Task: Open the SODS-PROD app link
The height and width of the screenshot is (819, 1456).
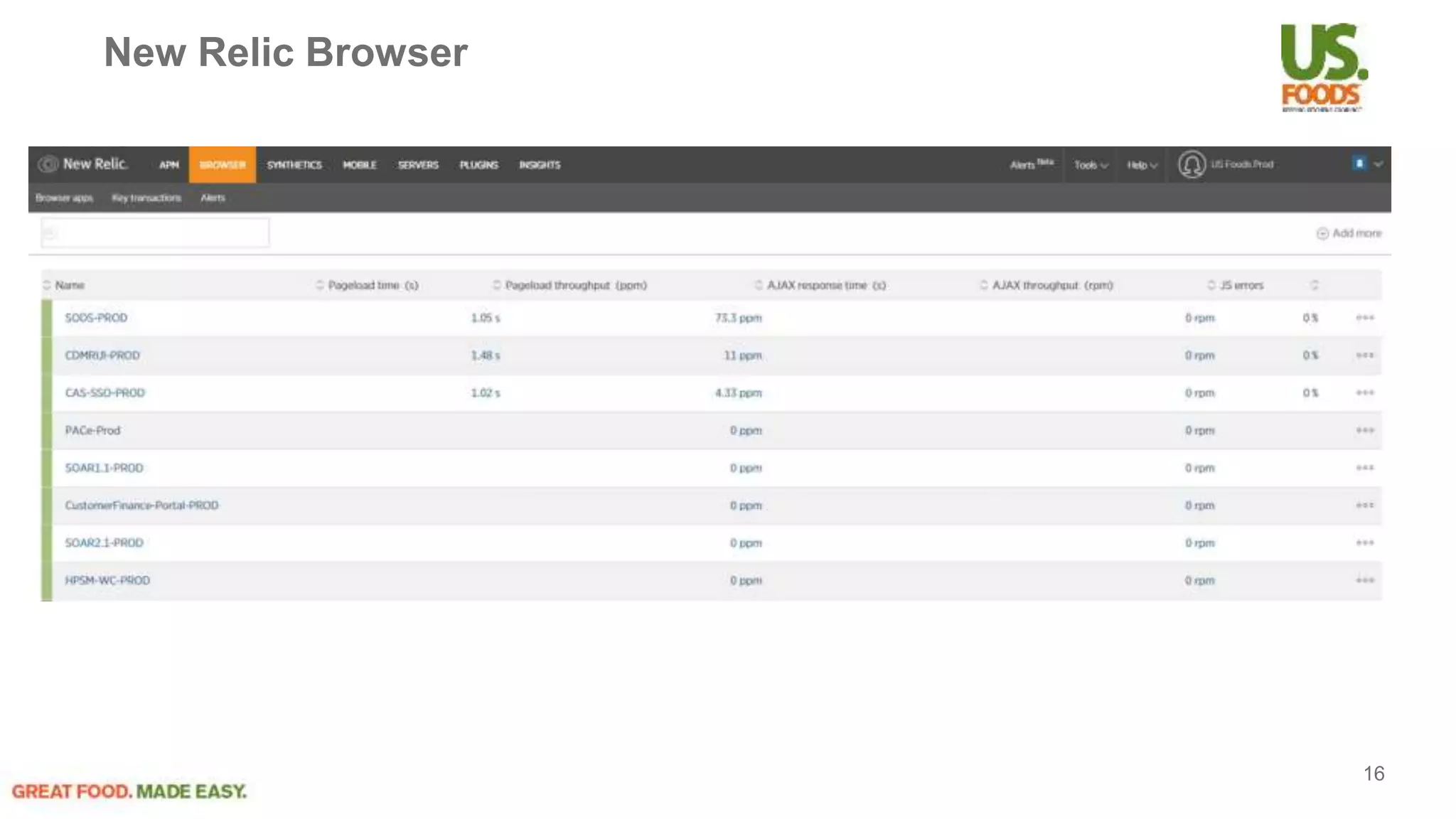Action: [96, 318]
